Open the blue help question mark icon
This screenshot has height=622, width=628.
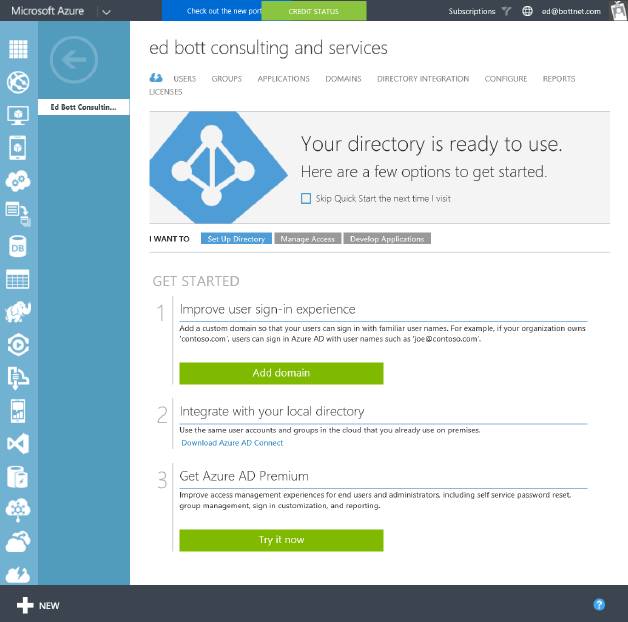pyautogui.click(x=599, y=604)
